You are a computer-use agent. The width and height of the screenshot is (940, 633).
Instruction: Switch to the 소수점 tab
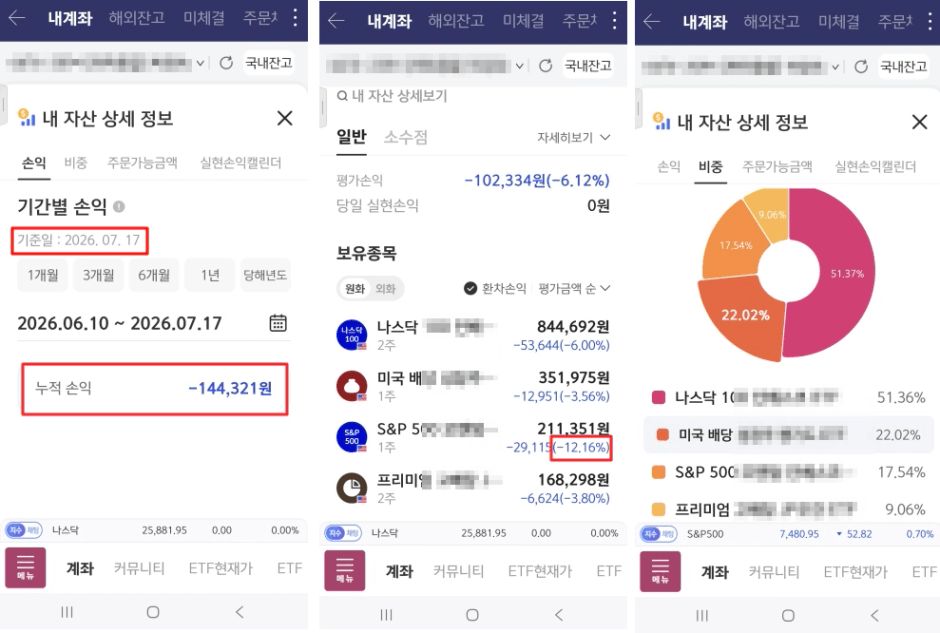click(x=406, y=137)
